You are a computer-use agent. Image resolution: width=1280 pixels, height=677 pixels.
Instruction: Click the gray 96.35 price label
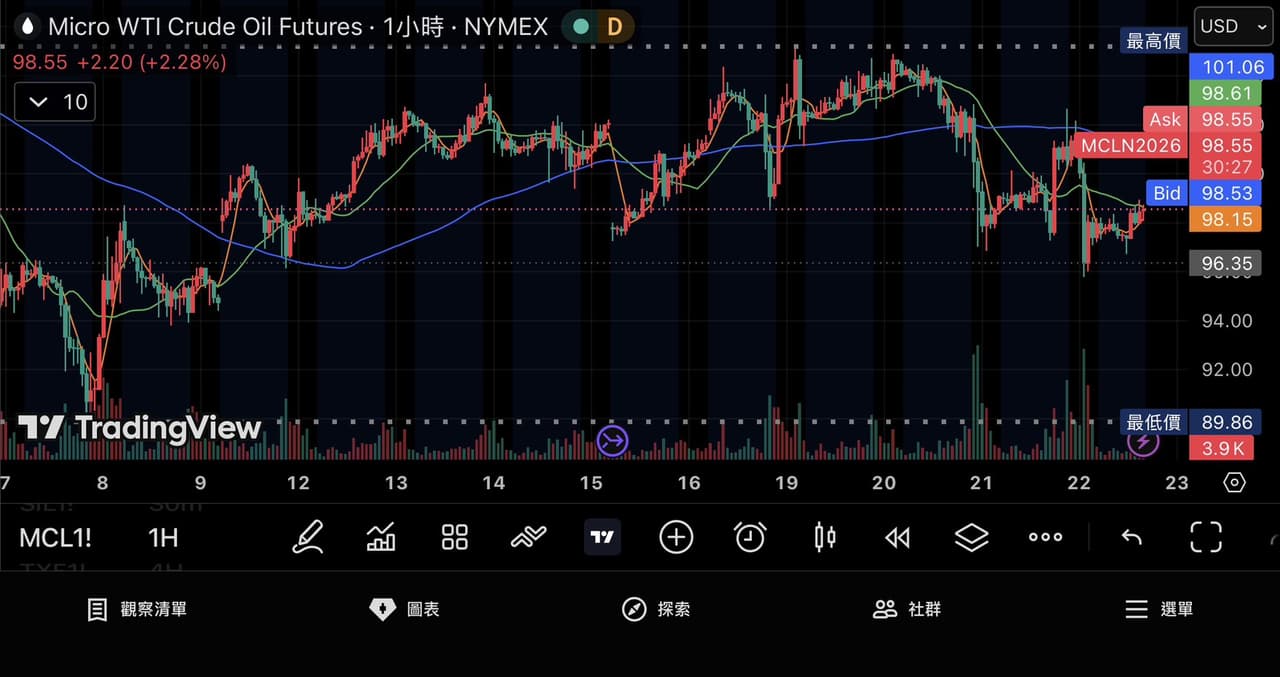point(1226,264)
